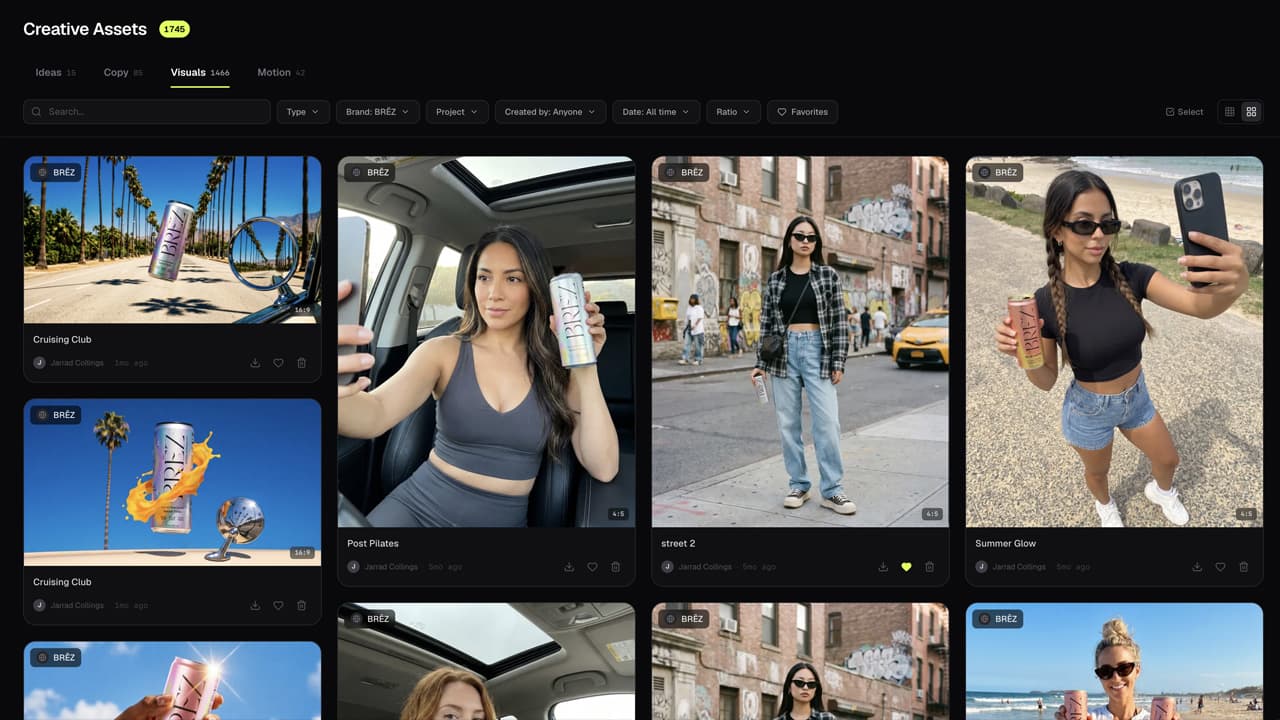The image size is (1280, 720).
Task: Switch to the Copy tab
Action: [123, 72]
